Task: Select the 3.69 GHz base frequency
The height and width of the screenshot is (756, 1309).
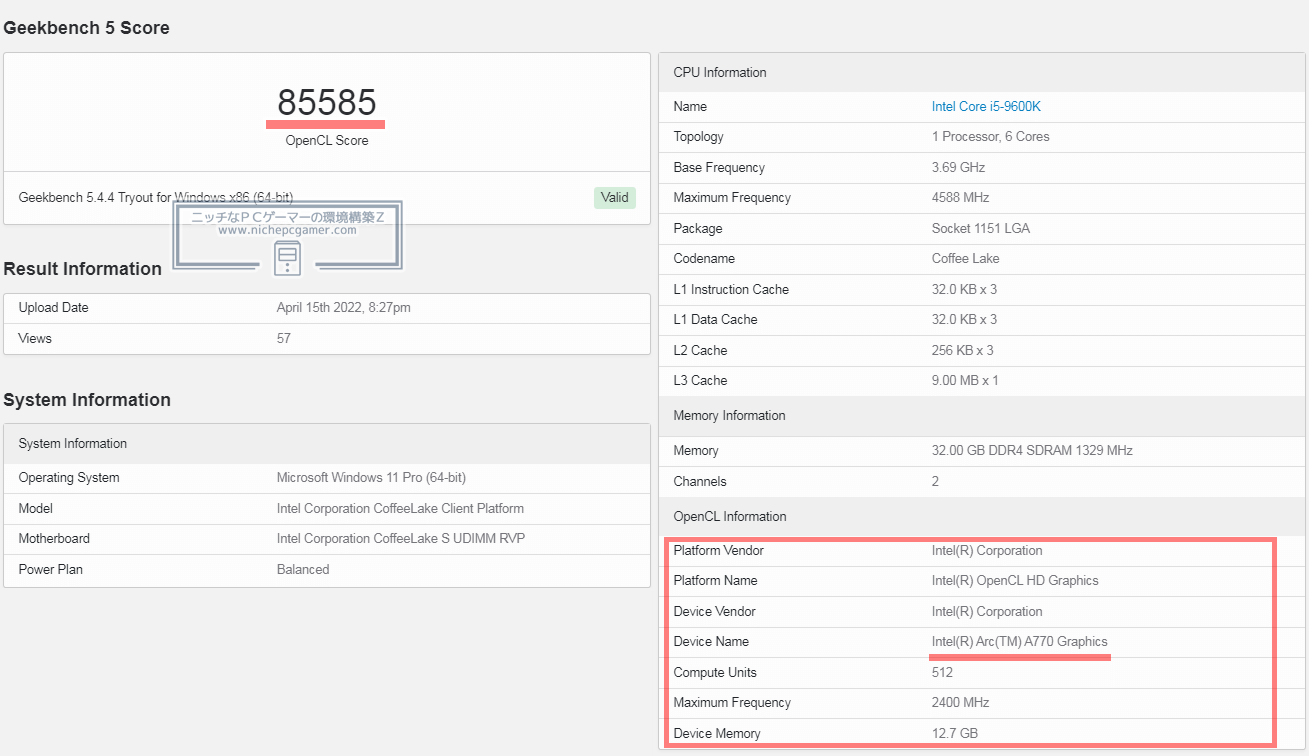Action: pos(958,167)
